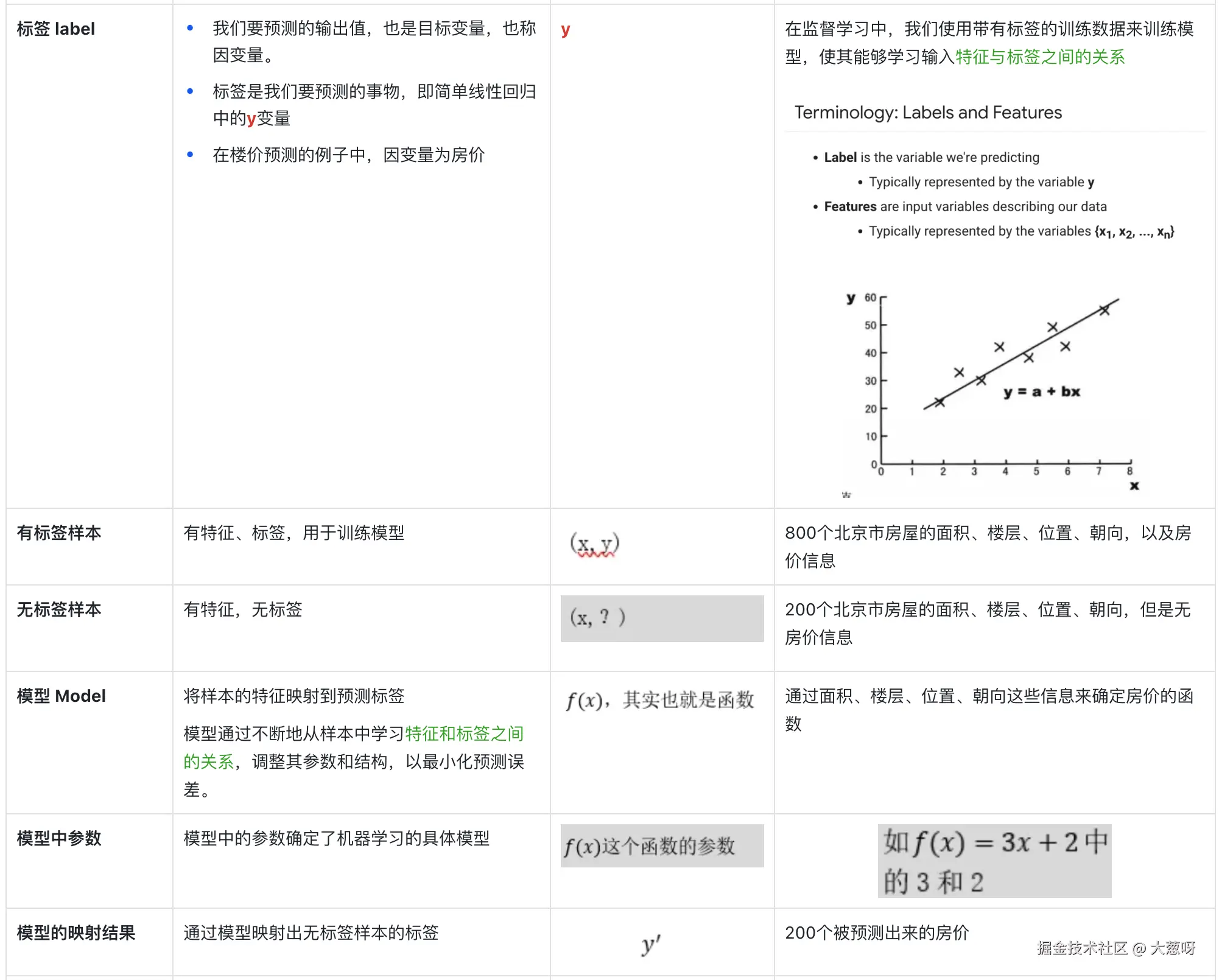This screenshot has height=980, width=1219.
Task: Click green text '特征和标签之间' in Model row
Action: coord(464,733)
